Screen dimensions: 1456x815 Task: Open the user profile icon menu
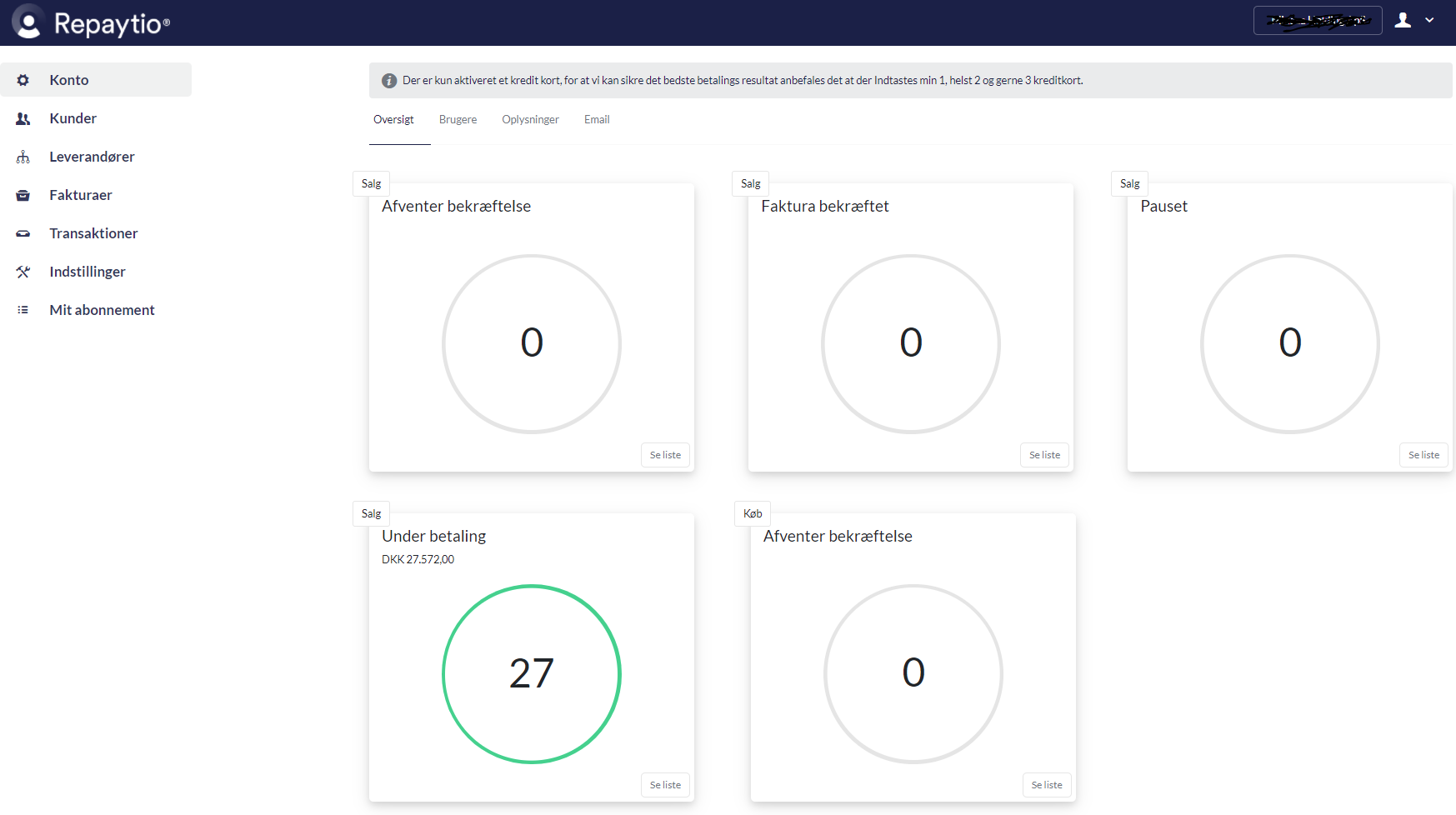1403,21
